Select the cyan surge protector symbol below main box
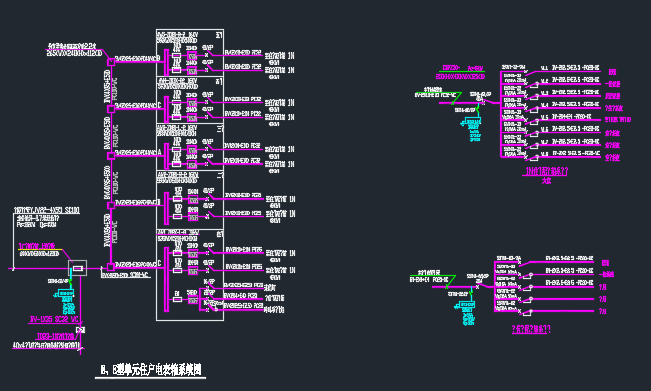This screenshot has height=391, width=651. click(66, 293)
